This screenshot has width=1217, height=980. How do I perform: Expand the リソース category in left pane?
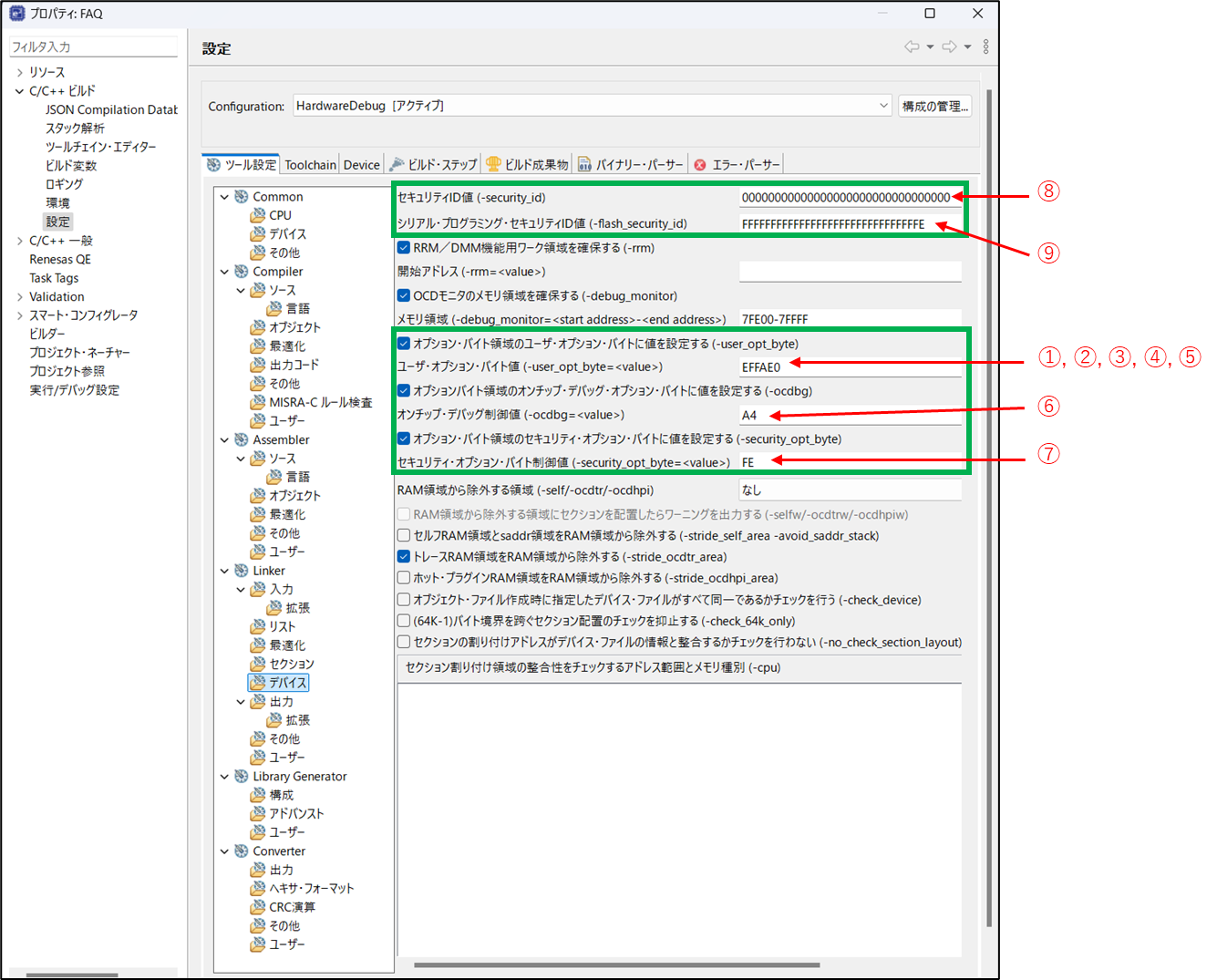pos(19,72)
